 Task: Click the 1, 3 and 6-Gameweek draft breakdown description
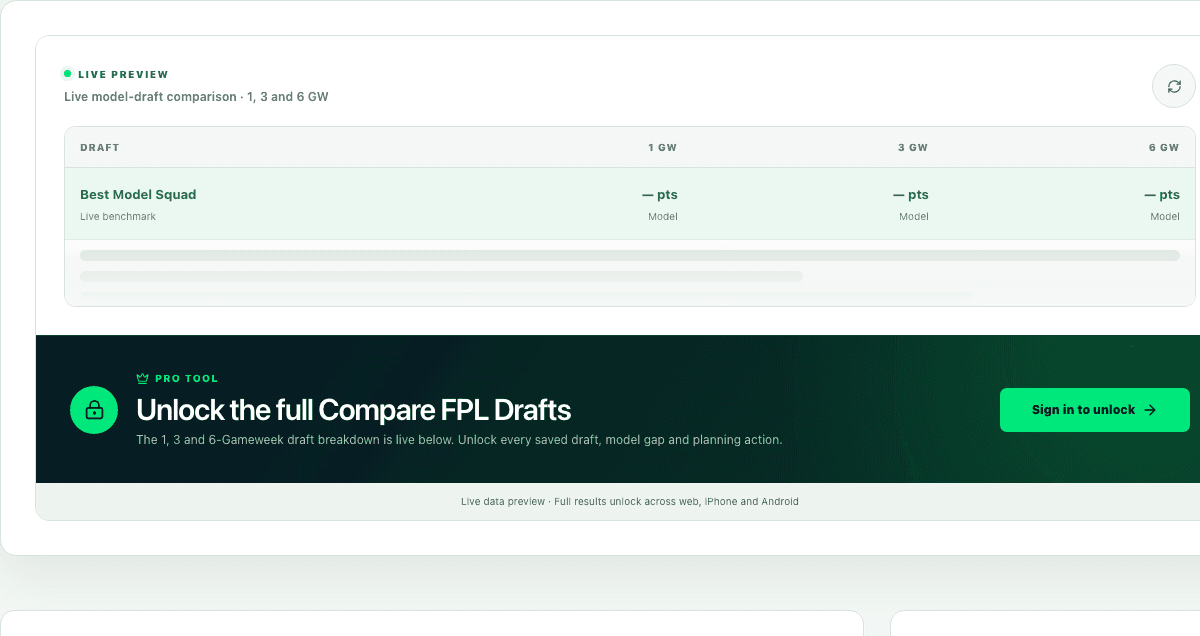point(459,440)
